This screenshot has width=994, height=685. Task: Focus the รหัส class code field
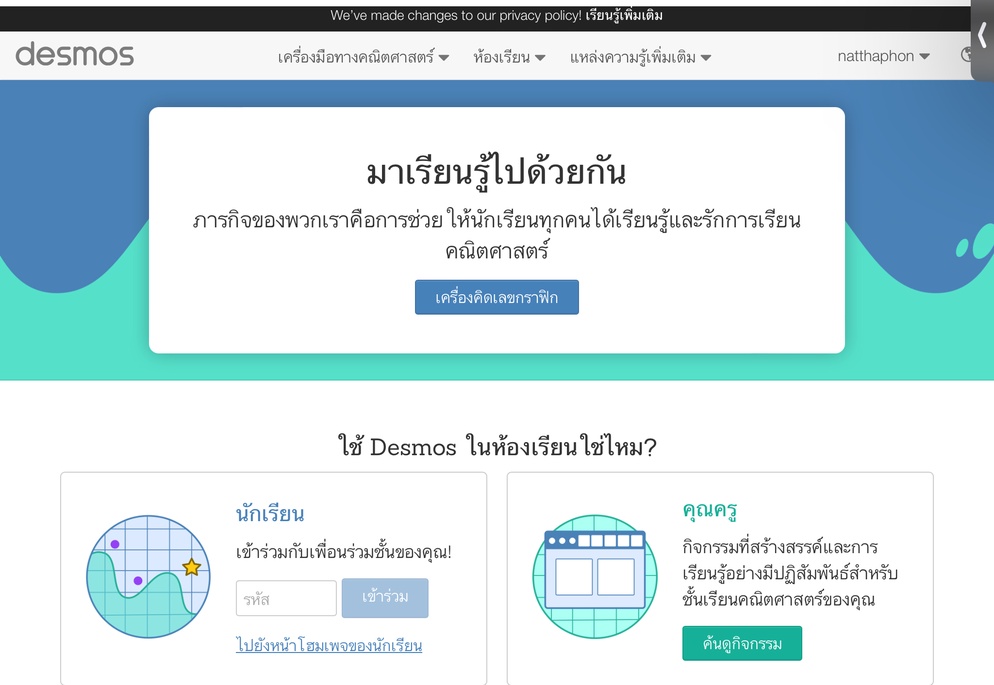pyautogui.click(x=286, y=598)
